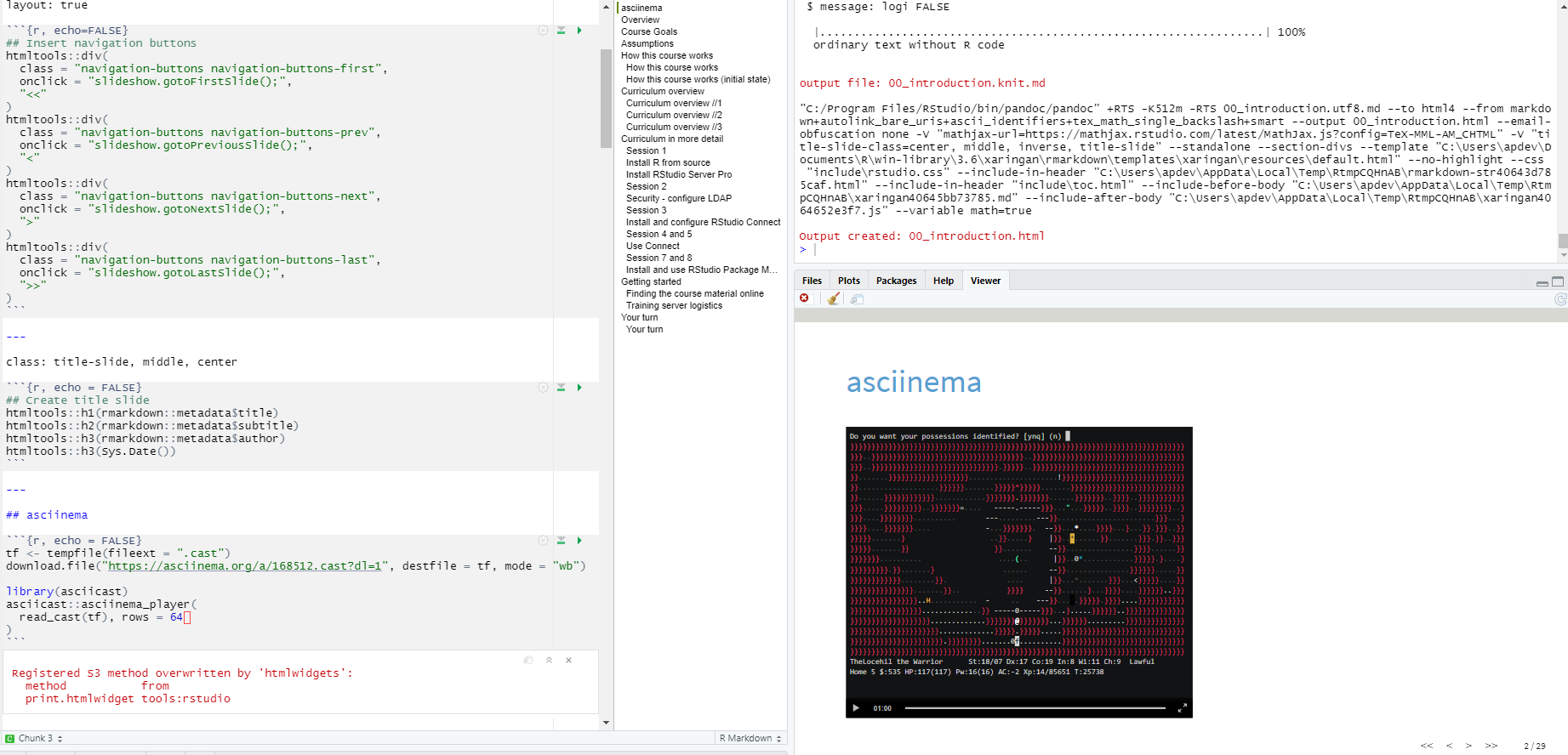This screenshot has width=1568, height=755.
Task: Jump to asciinema in document outline
Action: click(641, 8)
